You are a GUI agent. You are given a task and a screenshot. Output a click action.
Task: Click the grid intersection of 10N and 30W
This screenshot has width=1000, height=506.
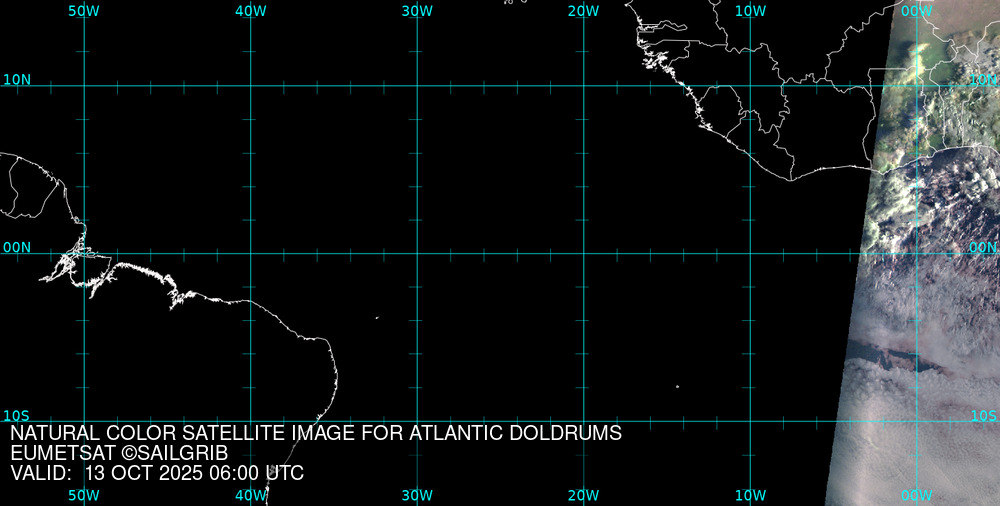pos(417,86)
